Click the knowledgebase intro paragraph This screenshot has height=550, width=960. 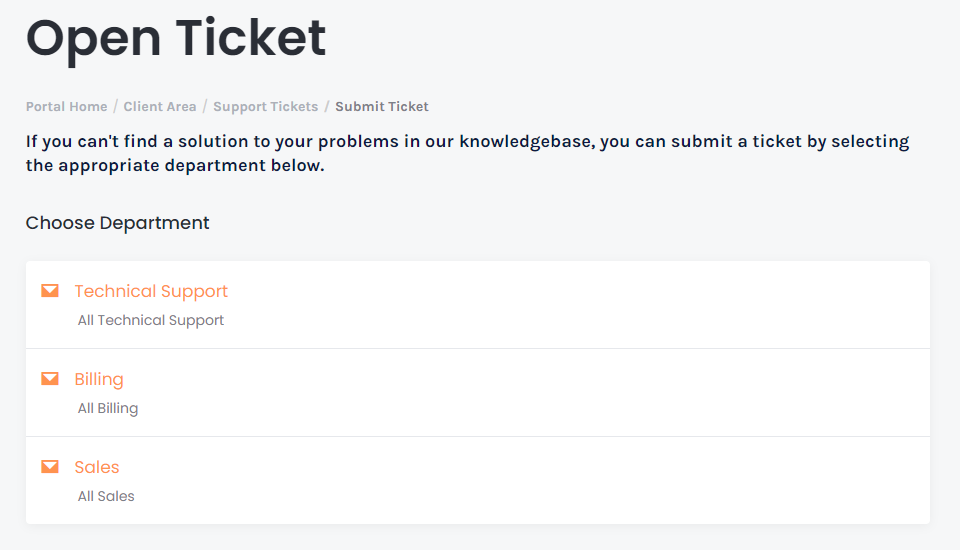point(467,153)
